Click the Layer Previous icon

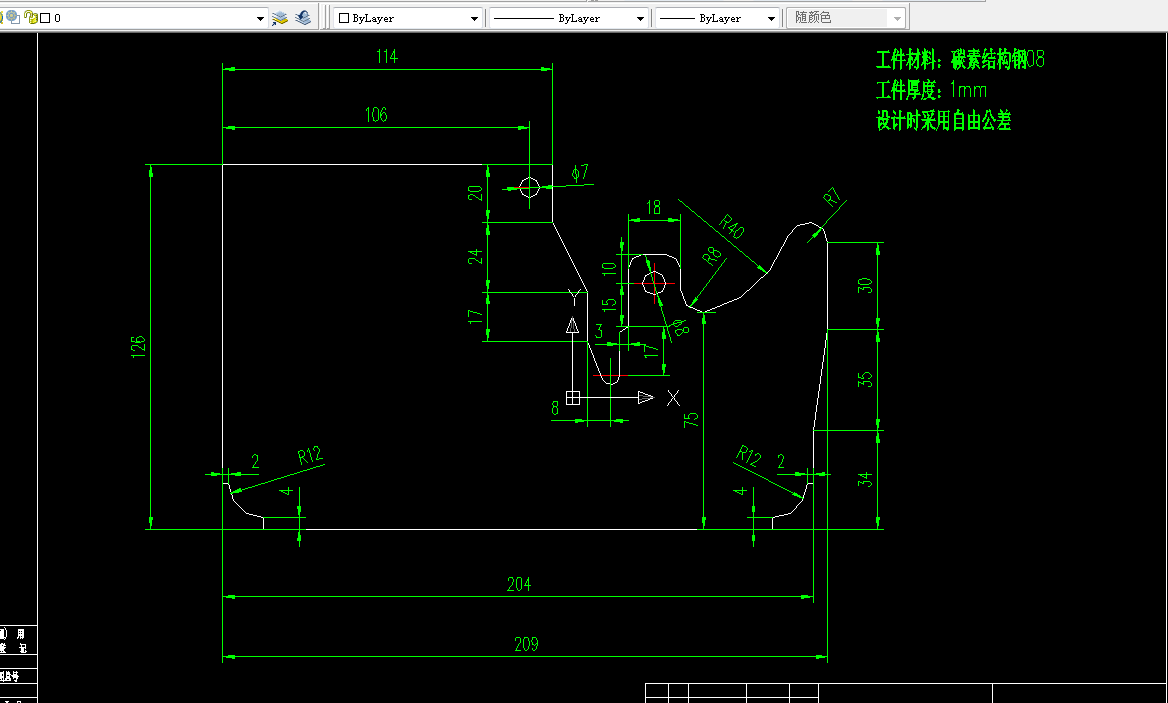(x=303, y=17)
